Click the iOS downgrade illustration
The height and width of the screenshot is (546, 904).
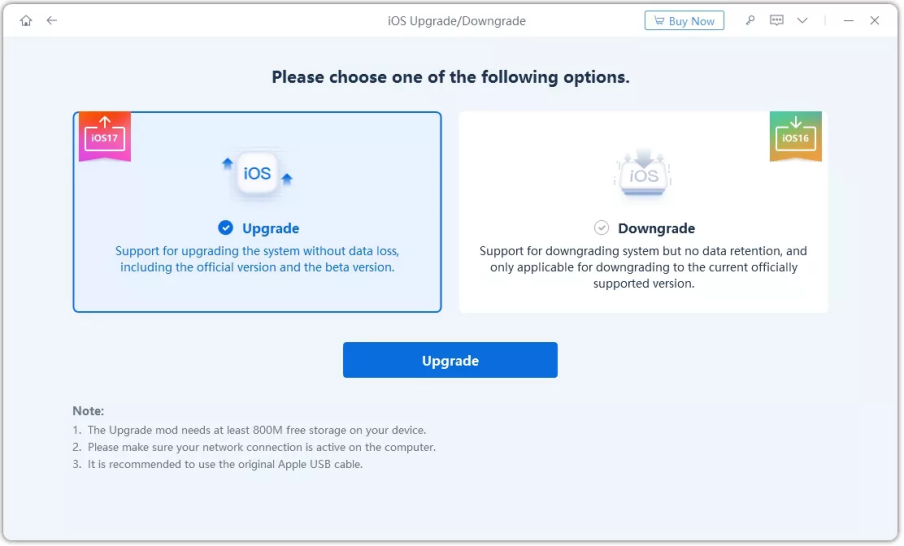pos(643,173)
